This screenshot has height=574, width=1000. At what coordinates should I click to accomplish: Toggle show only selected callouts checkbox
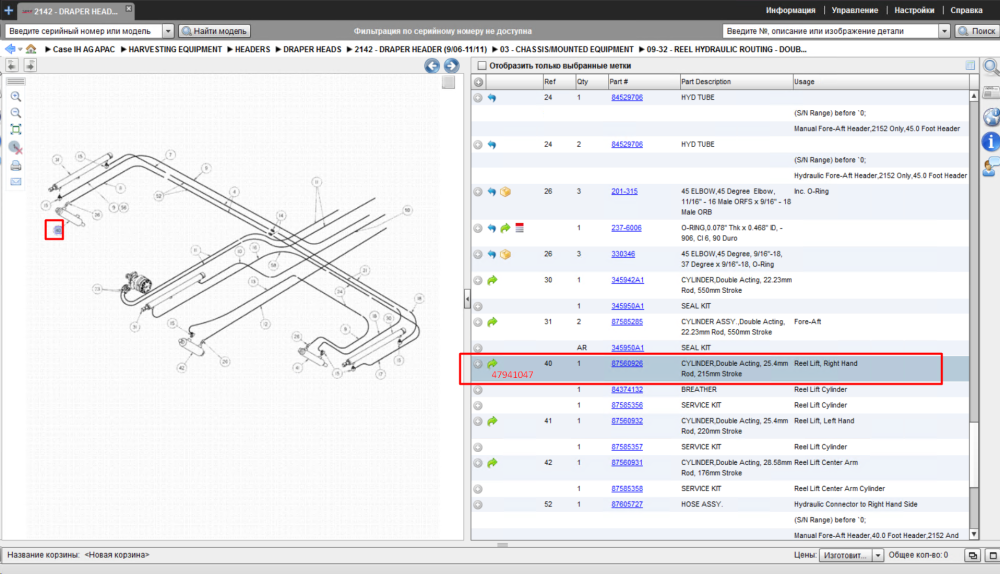click(482, 66)
